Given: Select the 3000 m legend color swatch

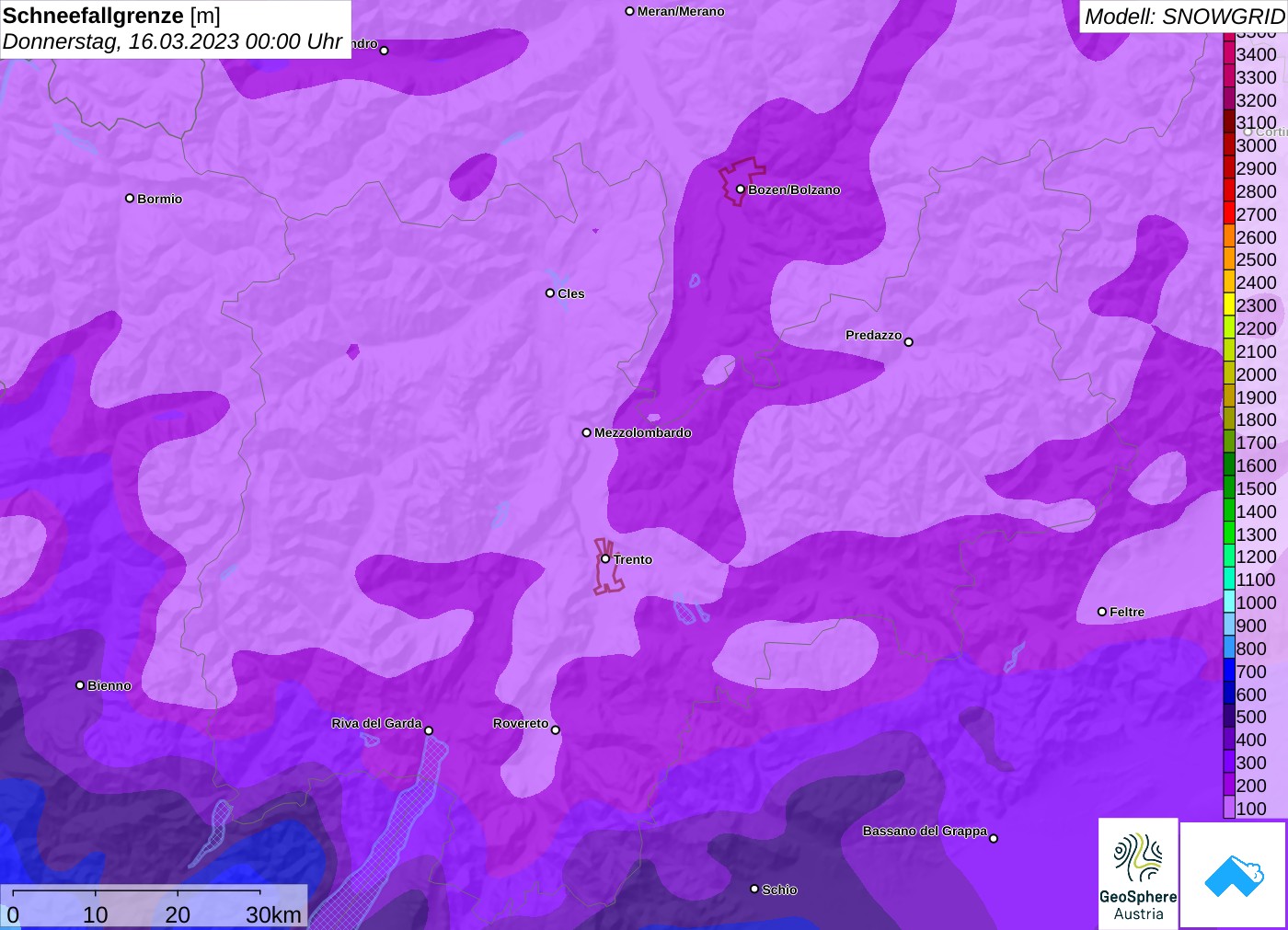Looking at the screenshot, I should tap(1229, 145).
